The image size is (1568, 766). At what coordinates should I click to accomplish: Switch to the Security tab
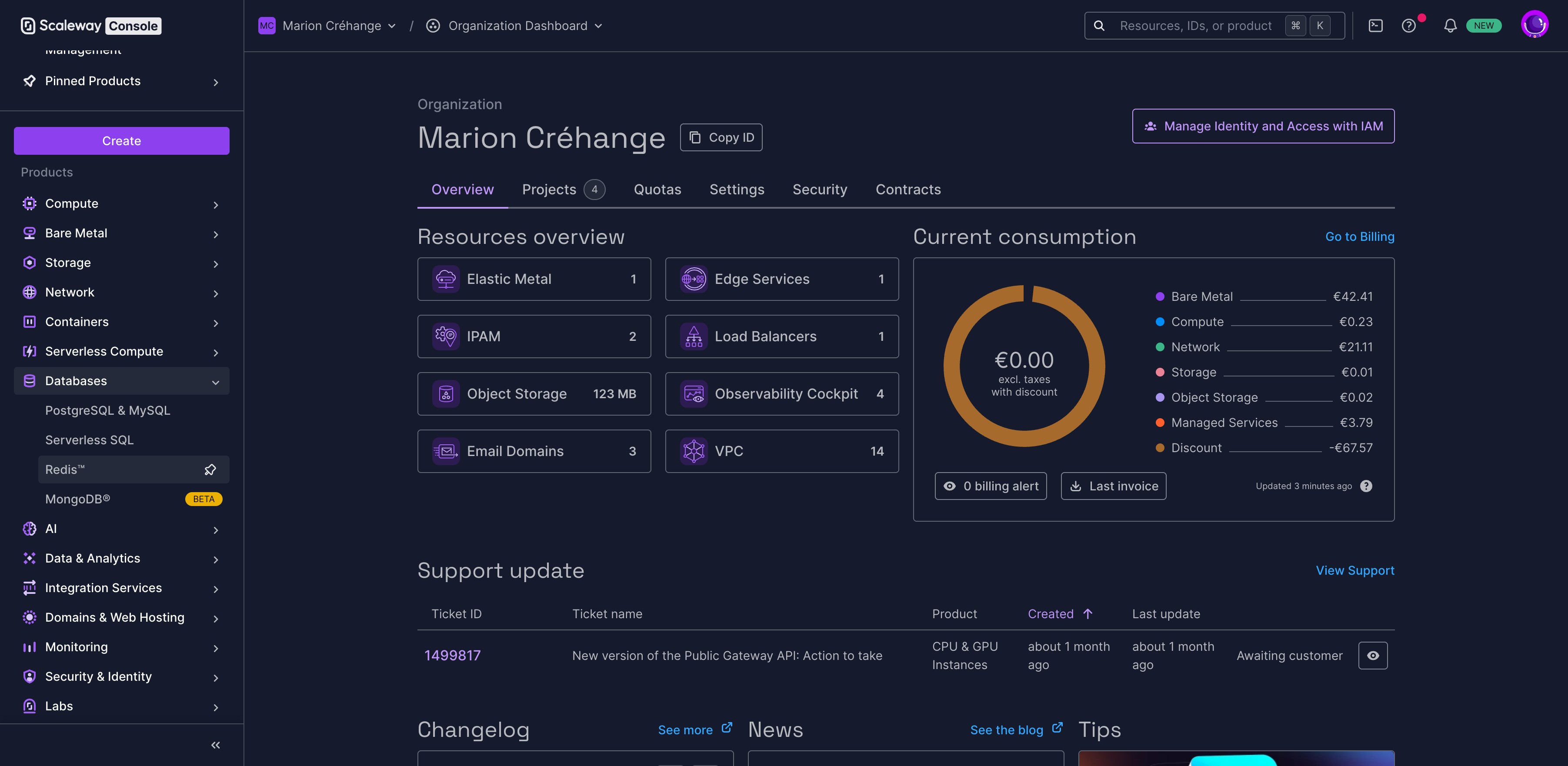tap(819, 189)
